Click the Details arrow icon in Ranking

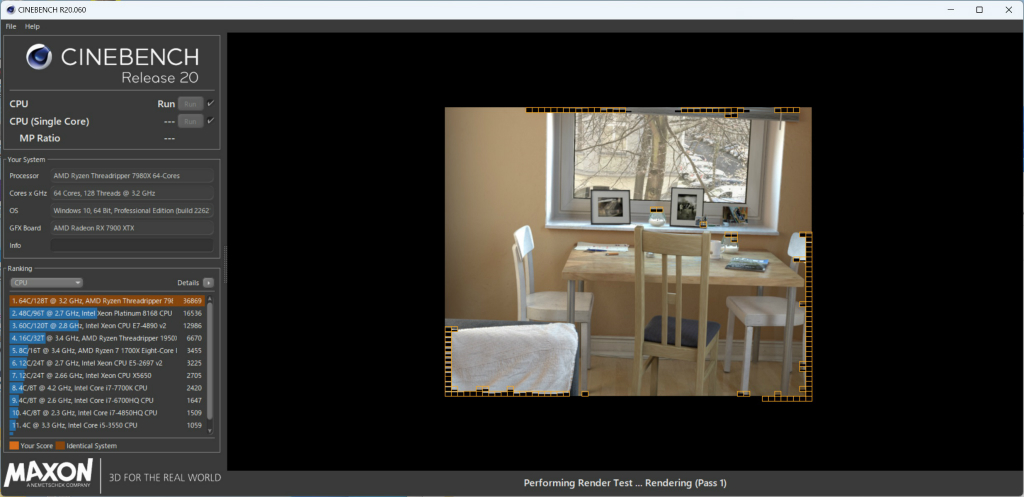(x=208, y=283)
